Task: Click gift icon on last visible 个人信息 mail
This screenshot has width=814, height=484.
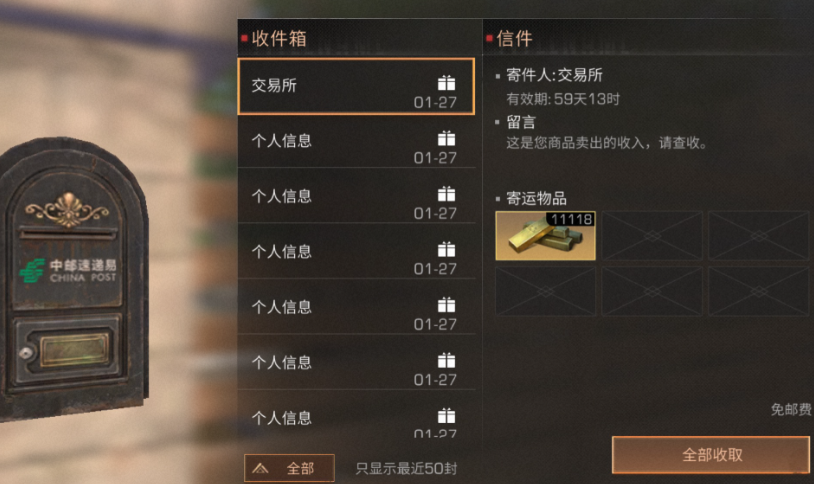Action: coord(446,416)
